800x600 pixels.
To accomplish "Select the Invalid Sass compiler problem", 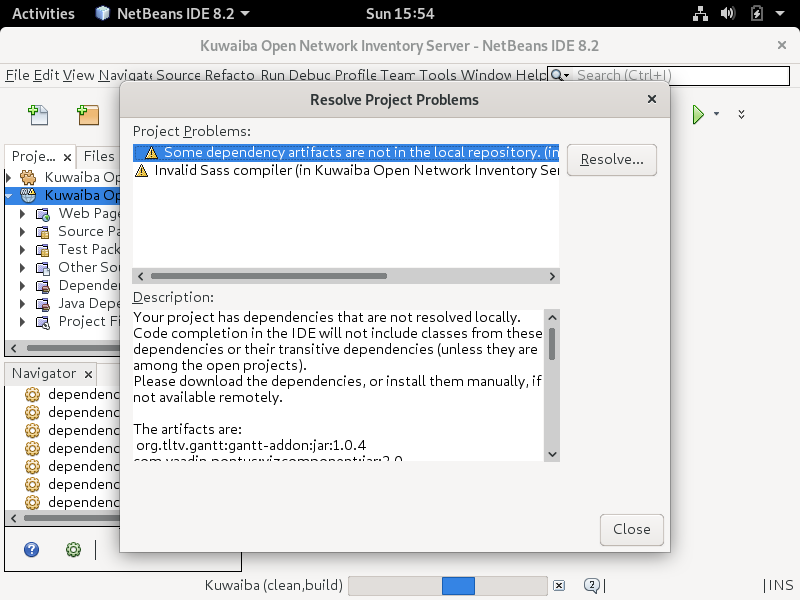I will (346, 170).
